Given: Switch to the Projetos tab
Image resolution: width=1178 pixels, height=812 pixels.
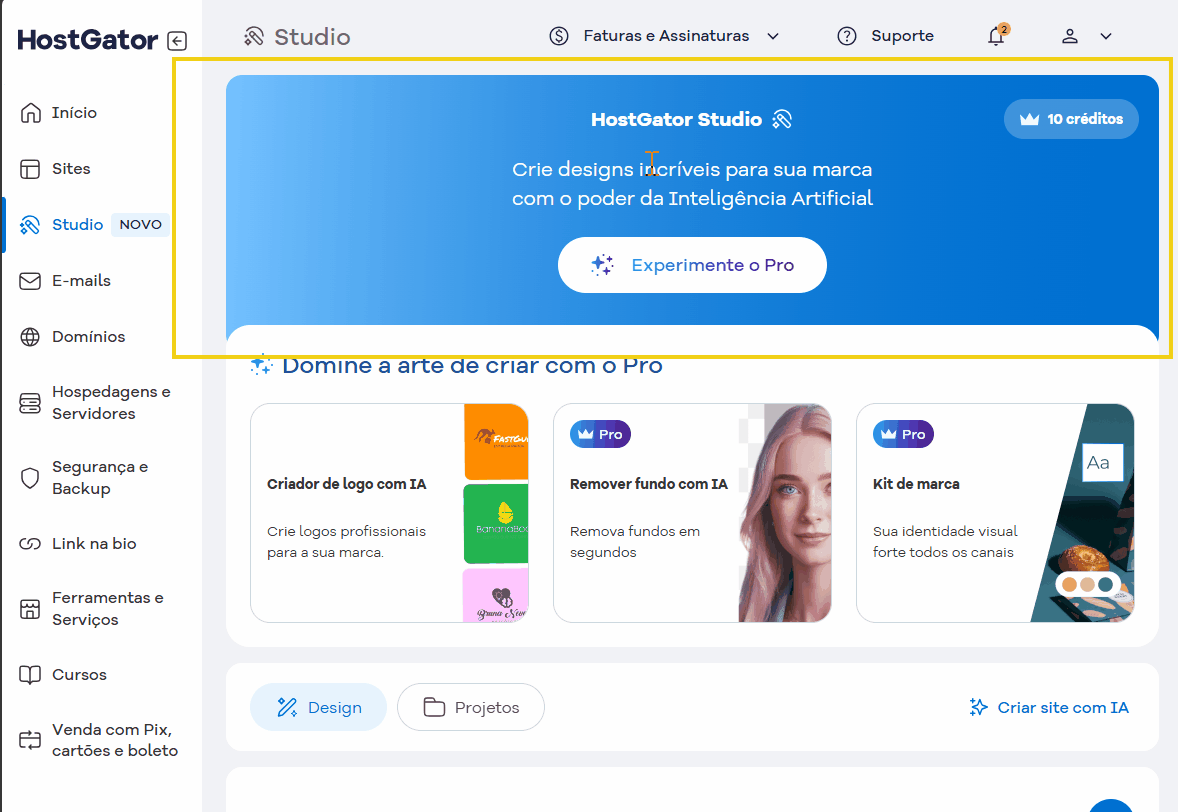Looking at the screenshot, I should 471,707.
